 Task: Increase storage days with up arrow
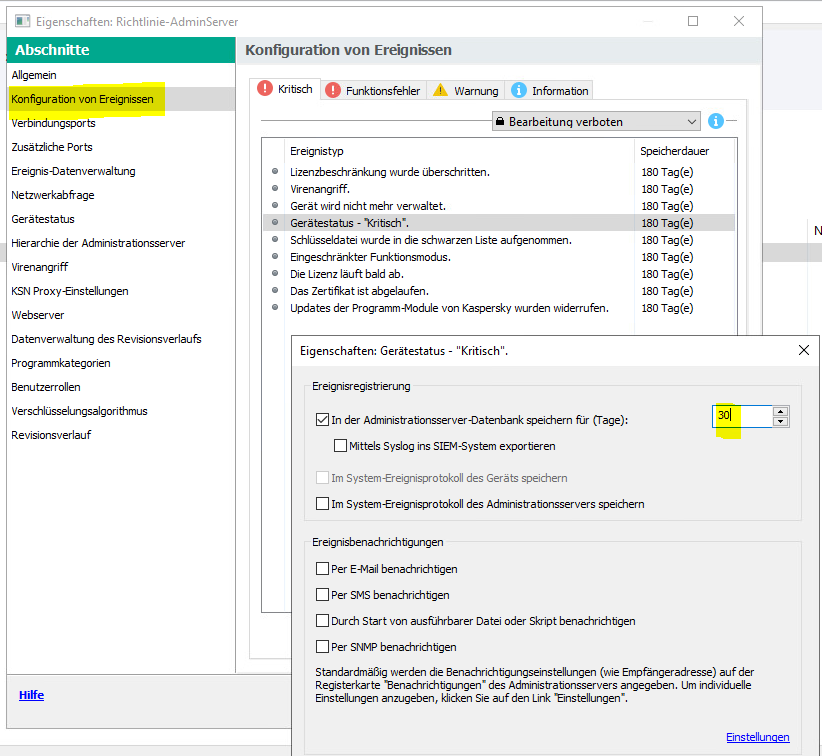point(781,412)
